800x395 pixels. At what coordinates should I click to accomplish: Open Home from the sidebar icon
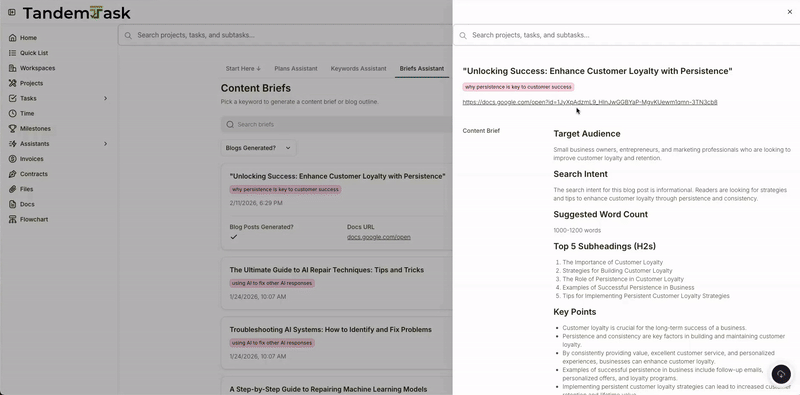tap(12, 38)
